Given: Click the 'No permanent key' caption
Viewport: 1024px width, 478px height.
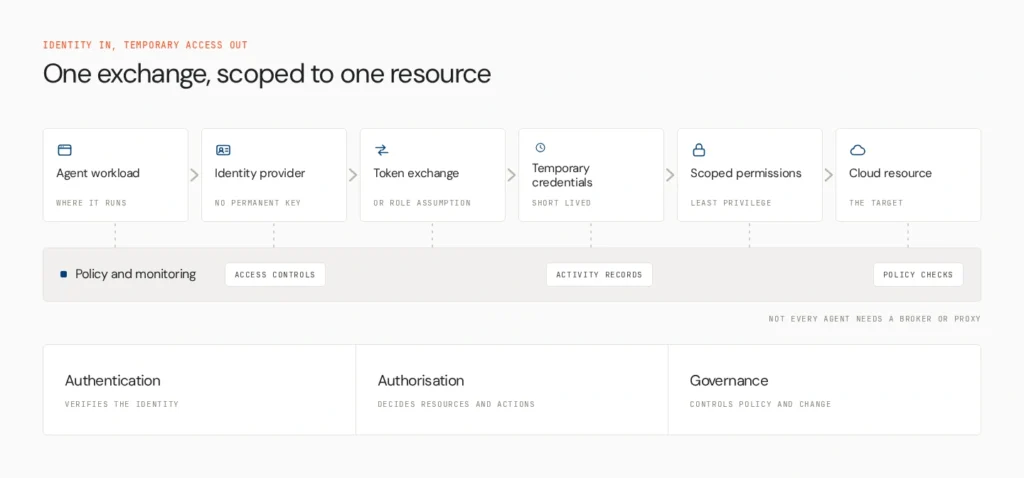Looking at the screenshot, I should (258, 203).
